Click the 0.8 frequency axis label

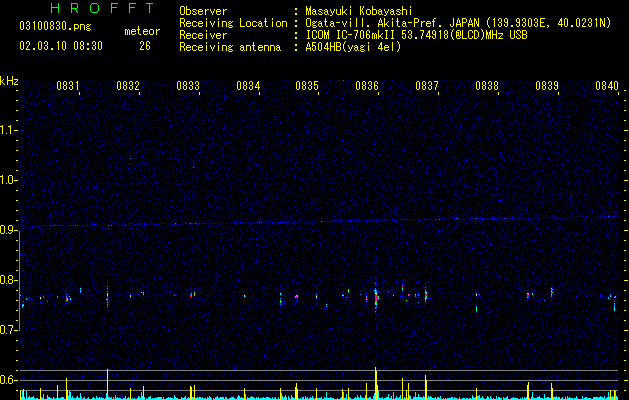click(8, 280)
